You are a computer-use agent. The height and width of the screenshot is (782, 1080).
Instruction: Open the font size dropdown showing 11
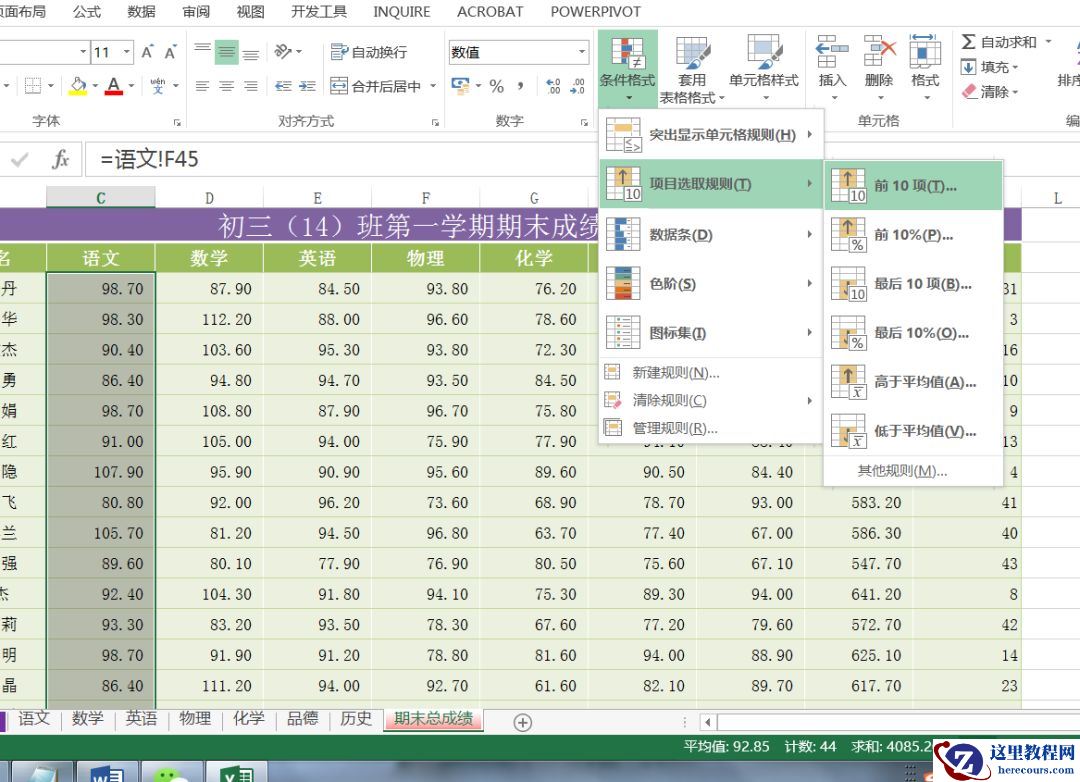pos(127,52)
